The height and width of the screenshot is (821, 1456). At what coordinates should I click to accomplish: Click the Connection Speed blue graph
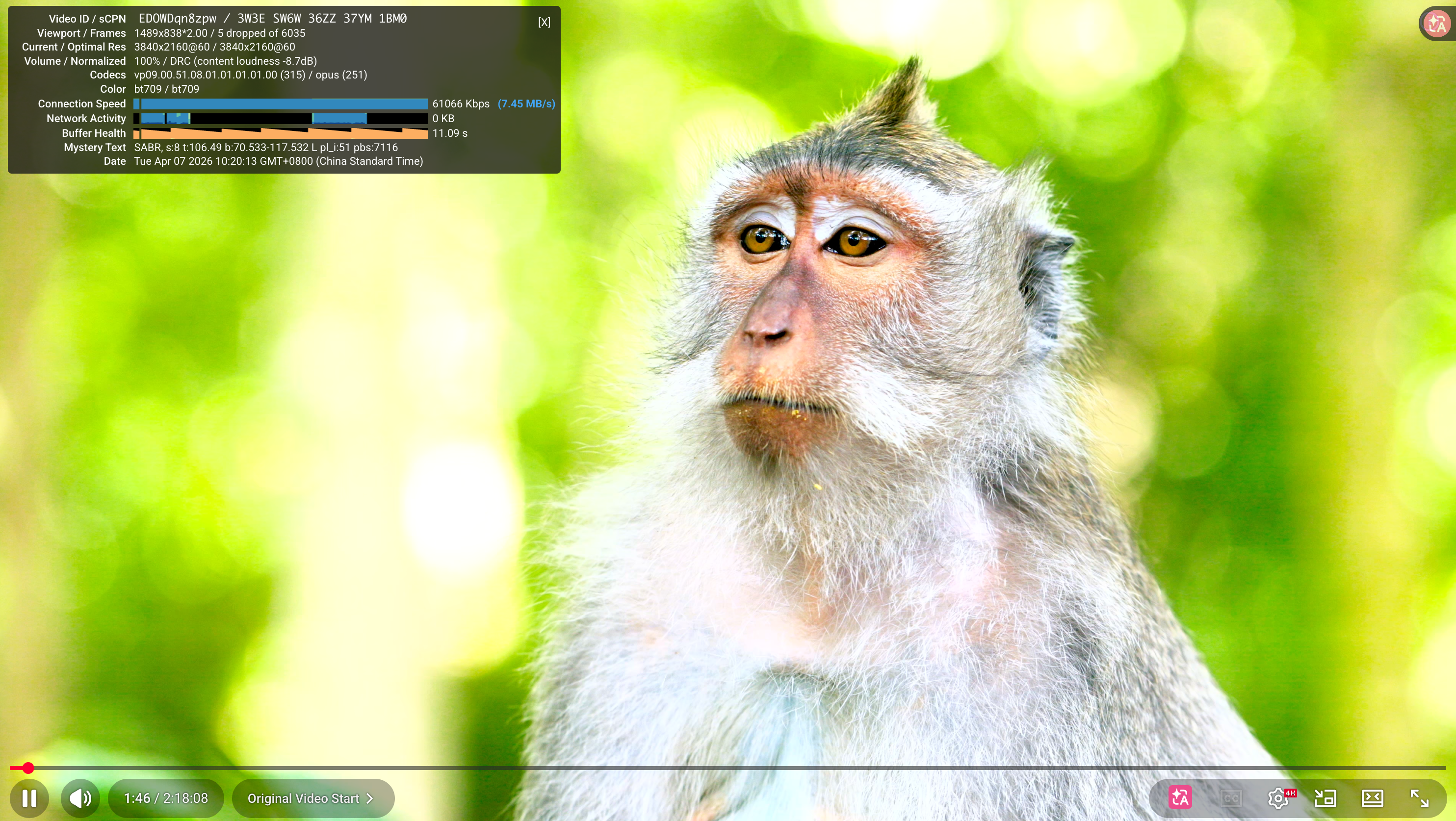coord(281,104)
